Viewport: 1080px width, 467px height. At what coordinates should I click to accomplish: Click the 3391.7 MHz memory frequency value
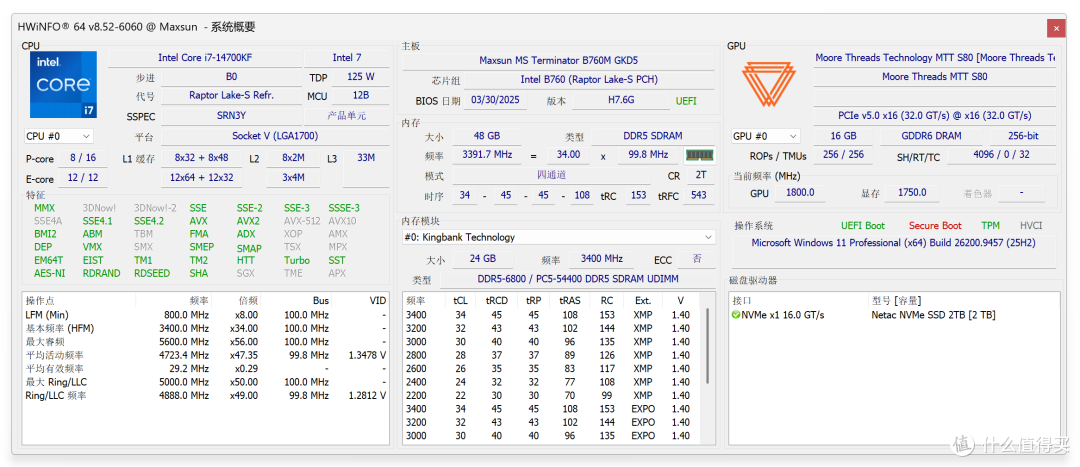pyautogui.click(x=487, y=155)
